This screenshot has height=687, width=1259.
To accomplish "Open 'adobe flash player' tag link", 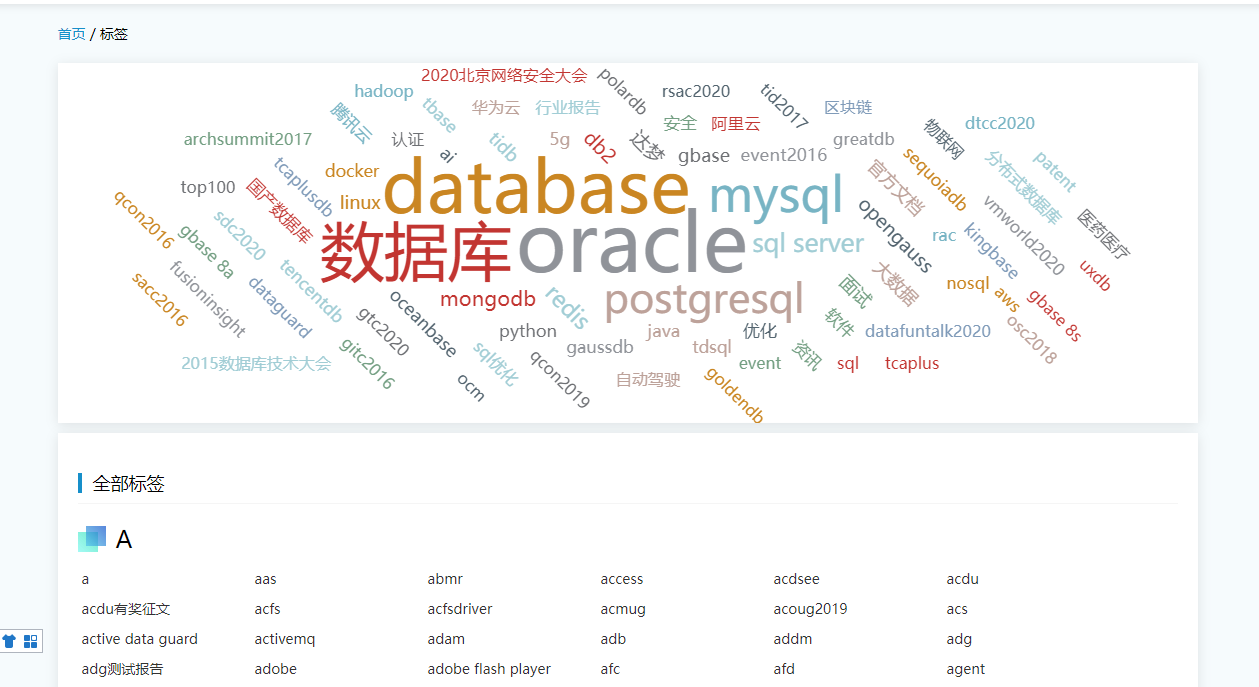I will [x=489, y=669].
